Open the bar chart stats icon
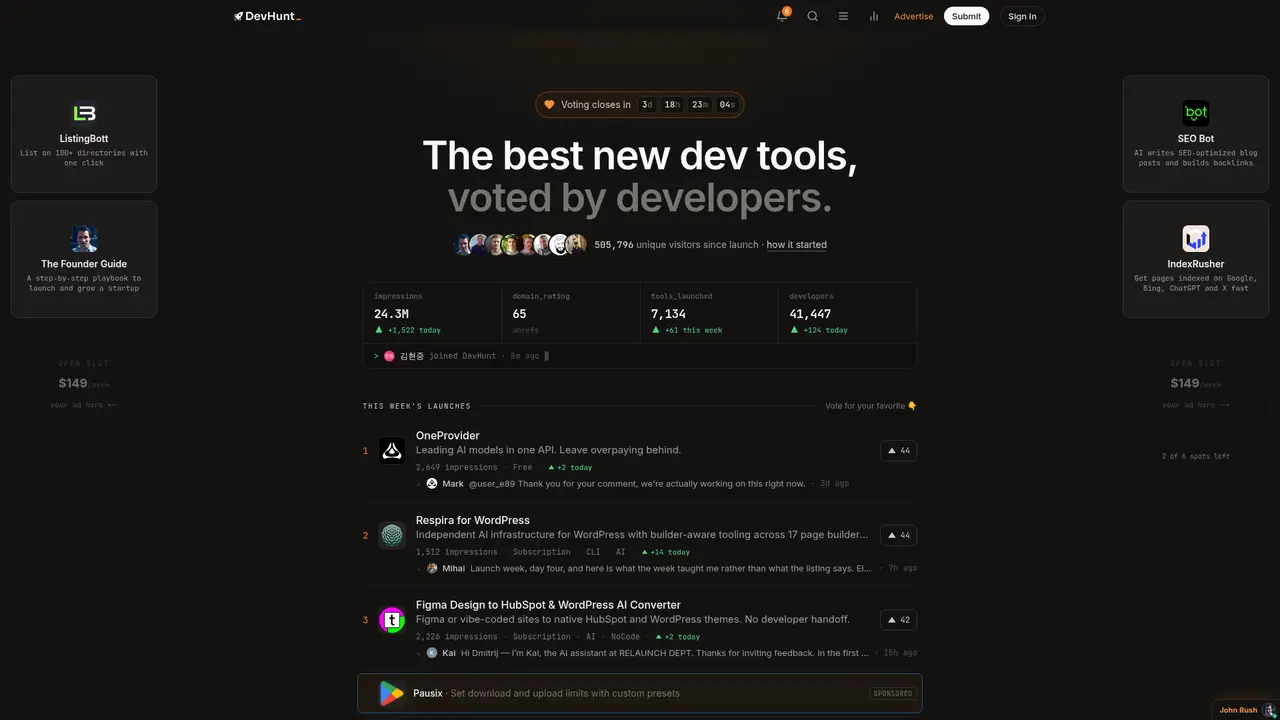The height and width of the screenshot is (720, 1280). click(x=874, y=16)
